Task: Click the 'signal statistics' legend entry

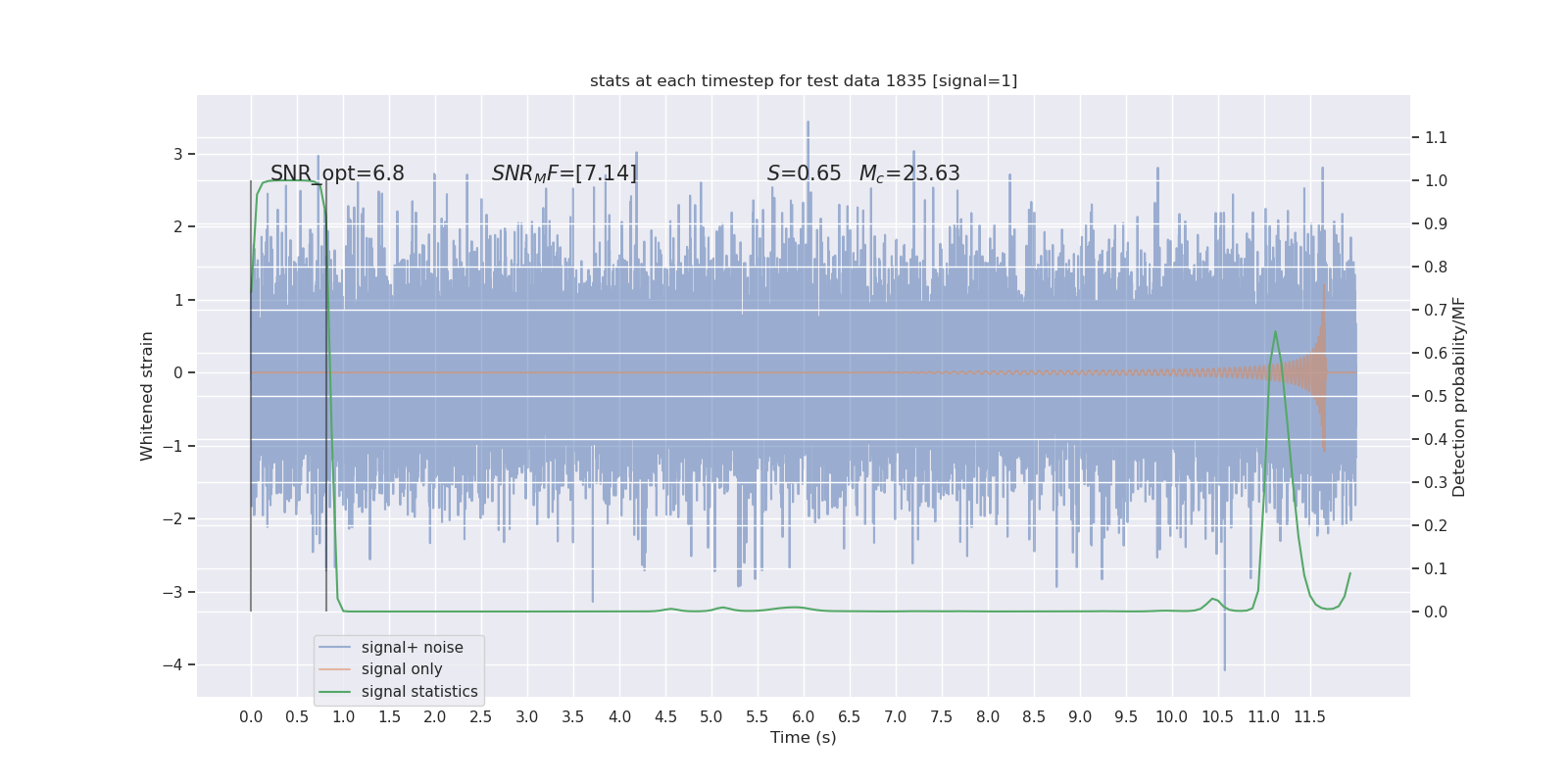Action: [x=419, y=692]
